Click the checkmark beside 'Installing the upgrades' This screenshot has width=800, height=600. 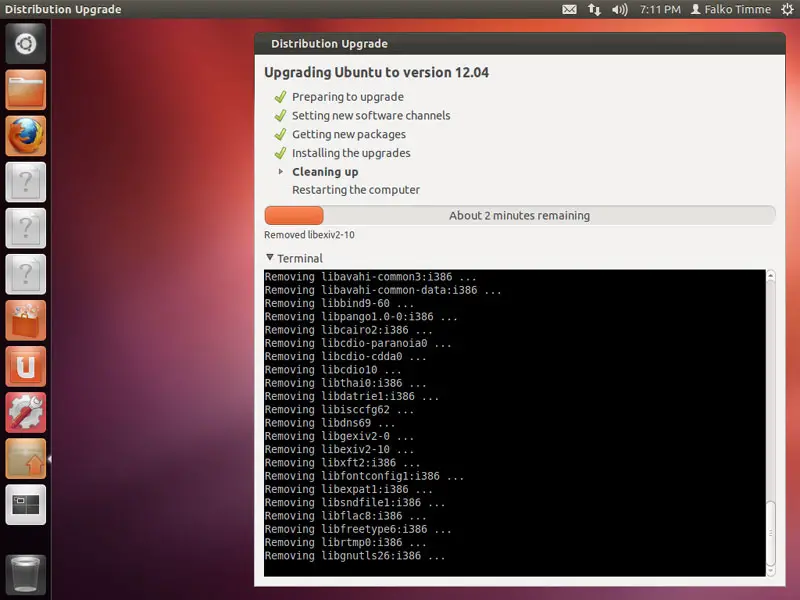(x=280, y=153)
